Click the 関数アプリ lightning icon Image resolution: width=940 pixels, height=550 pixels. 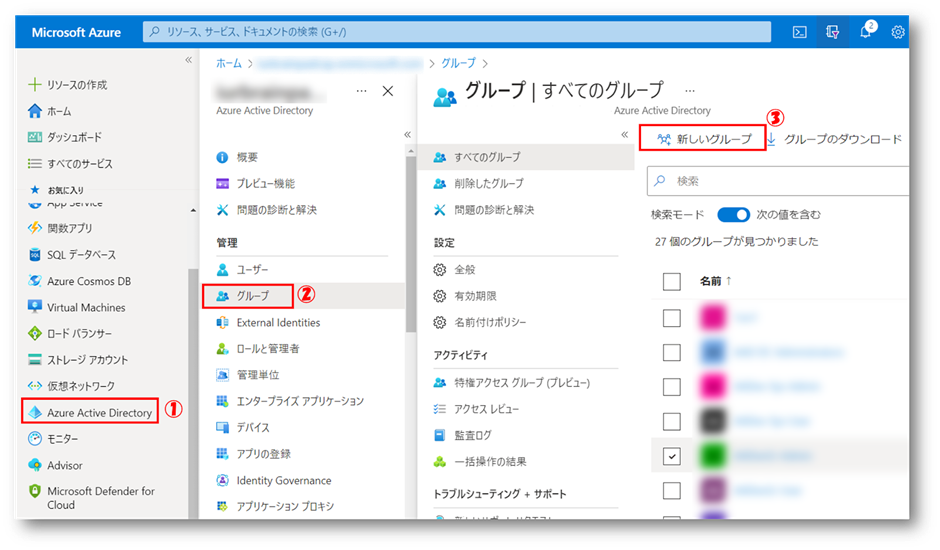coord(35,228)
